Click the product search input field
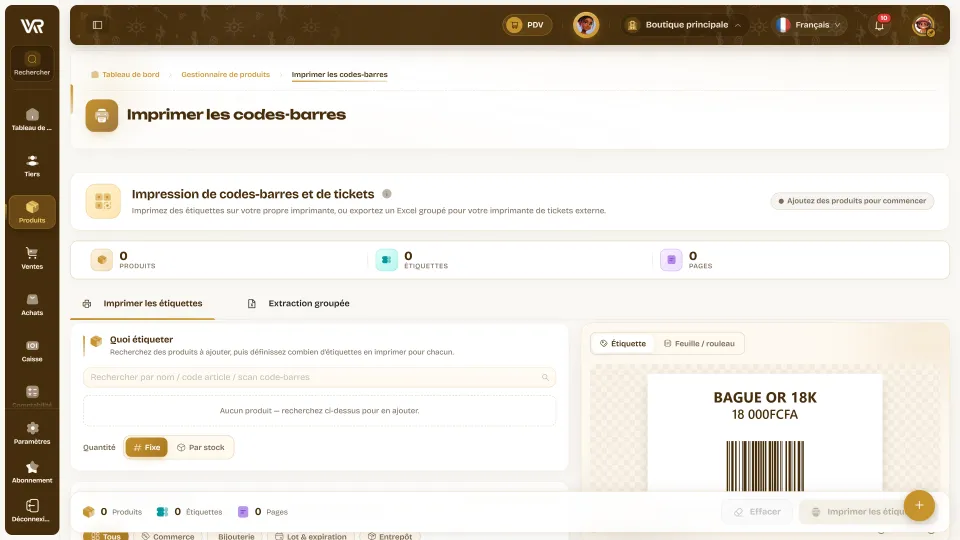Screen dimensions: 960x540 click(319, 377)
